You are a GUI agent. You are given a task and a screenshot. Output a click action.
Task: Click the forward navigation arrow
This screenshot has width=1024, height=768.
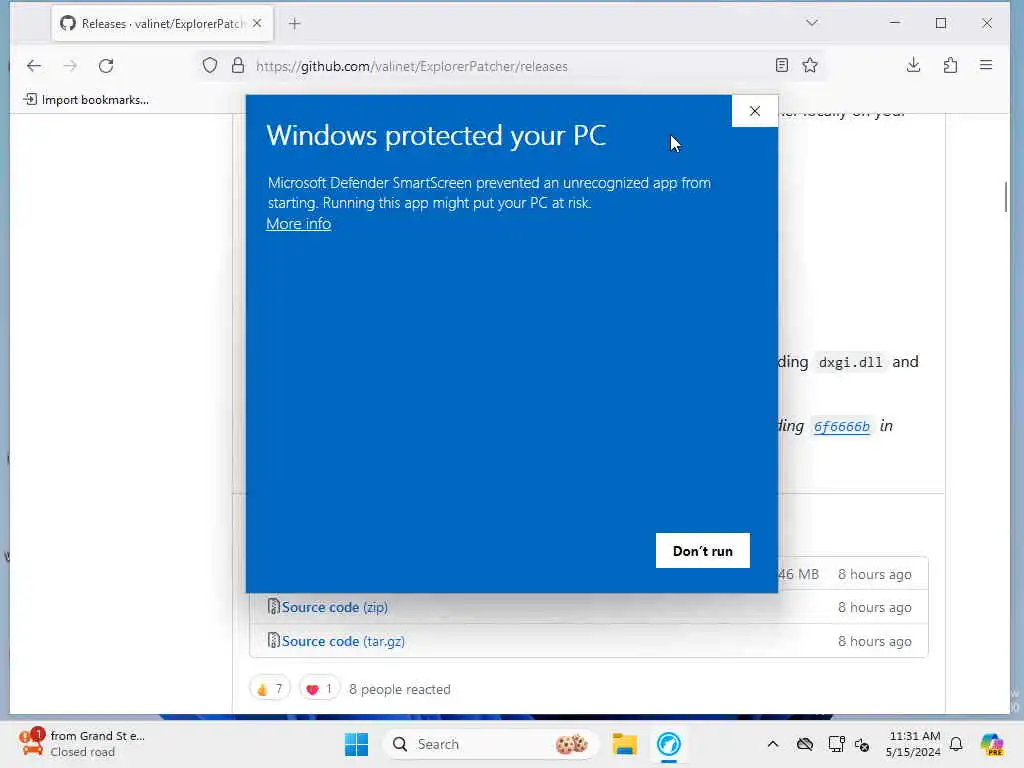click(71, 65)
